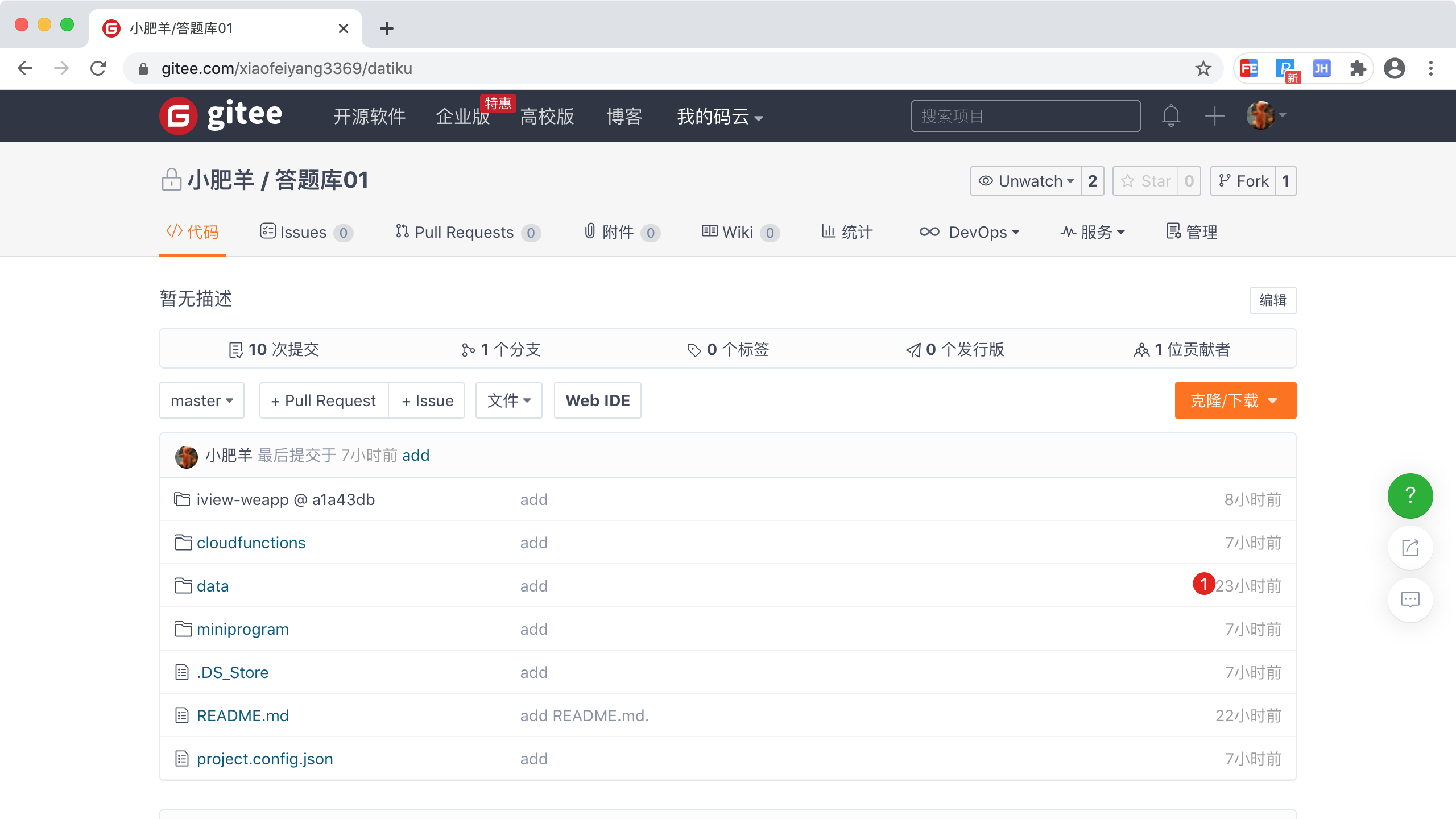Click the notification bell icon
The height and width of the screenshot is (819, 1456).
pyautogui.click(x=1170, y=116)
